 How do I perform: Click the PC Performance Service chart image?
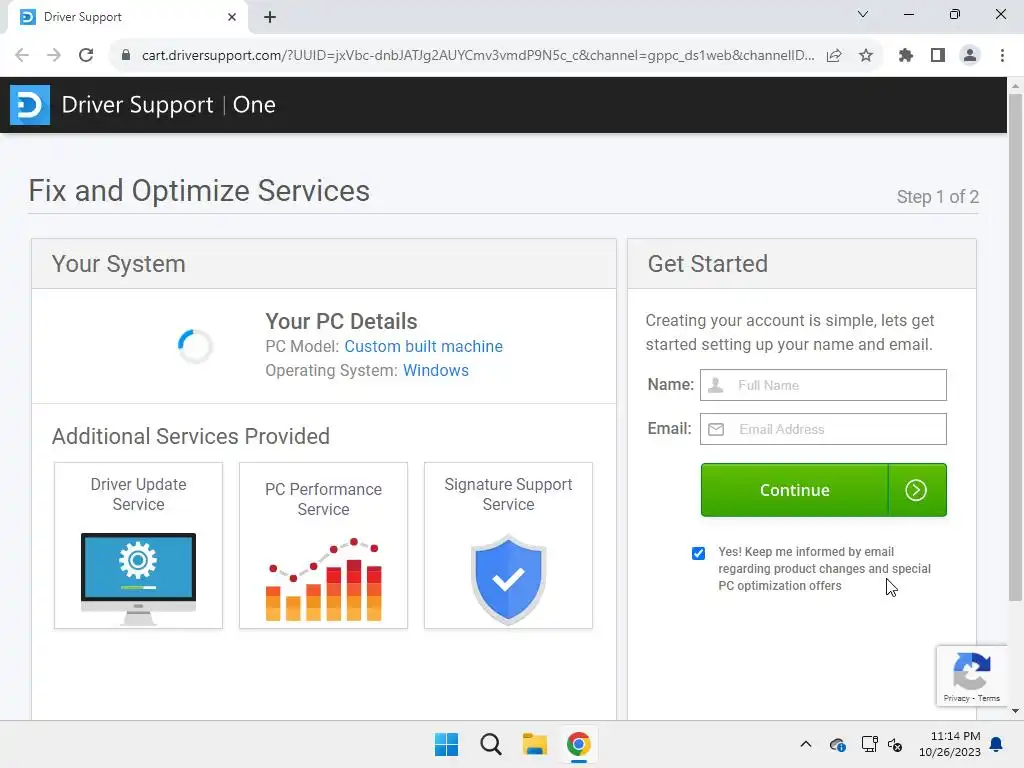324,579
